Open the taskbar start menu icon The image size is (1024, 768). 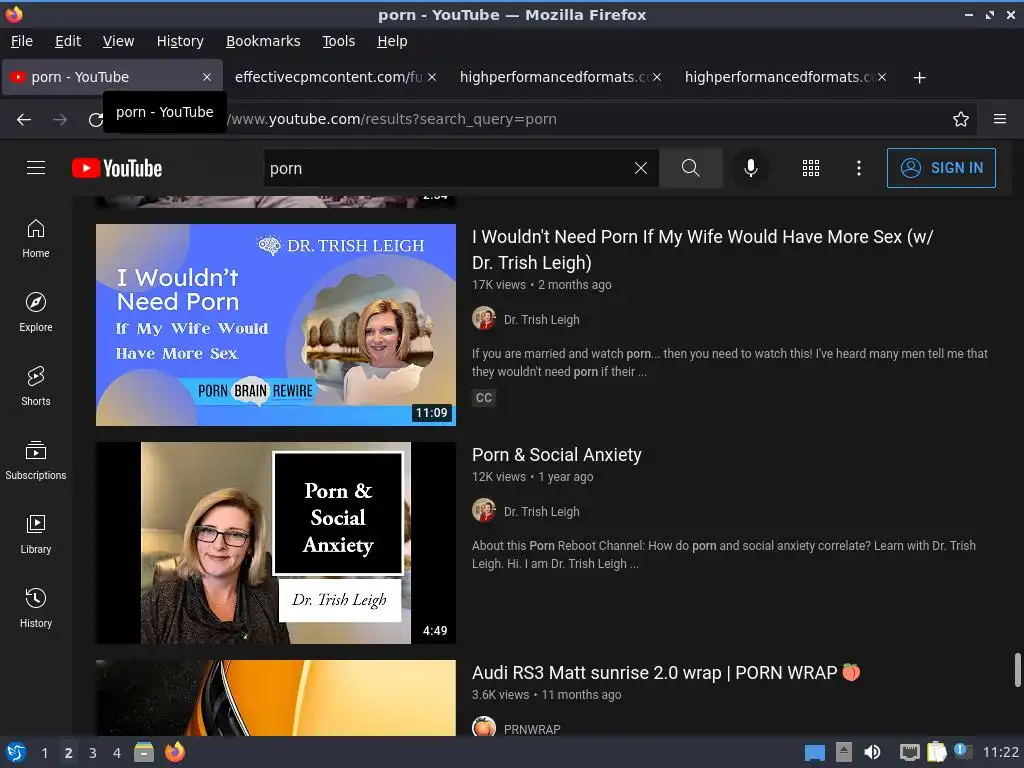pyautogui.click(x=16, y=752)
